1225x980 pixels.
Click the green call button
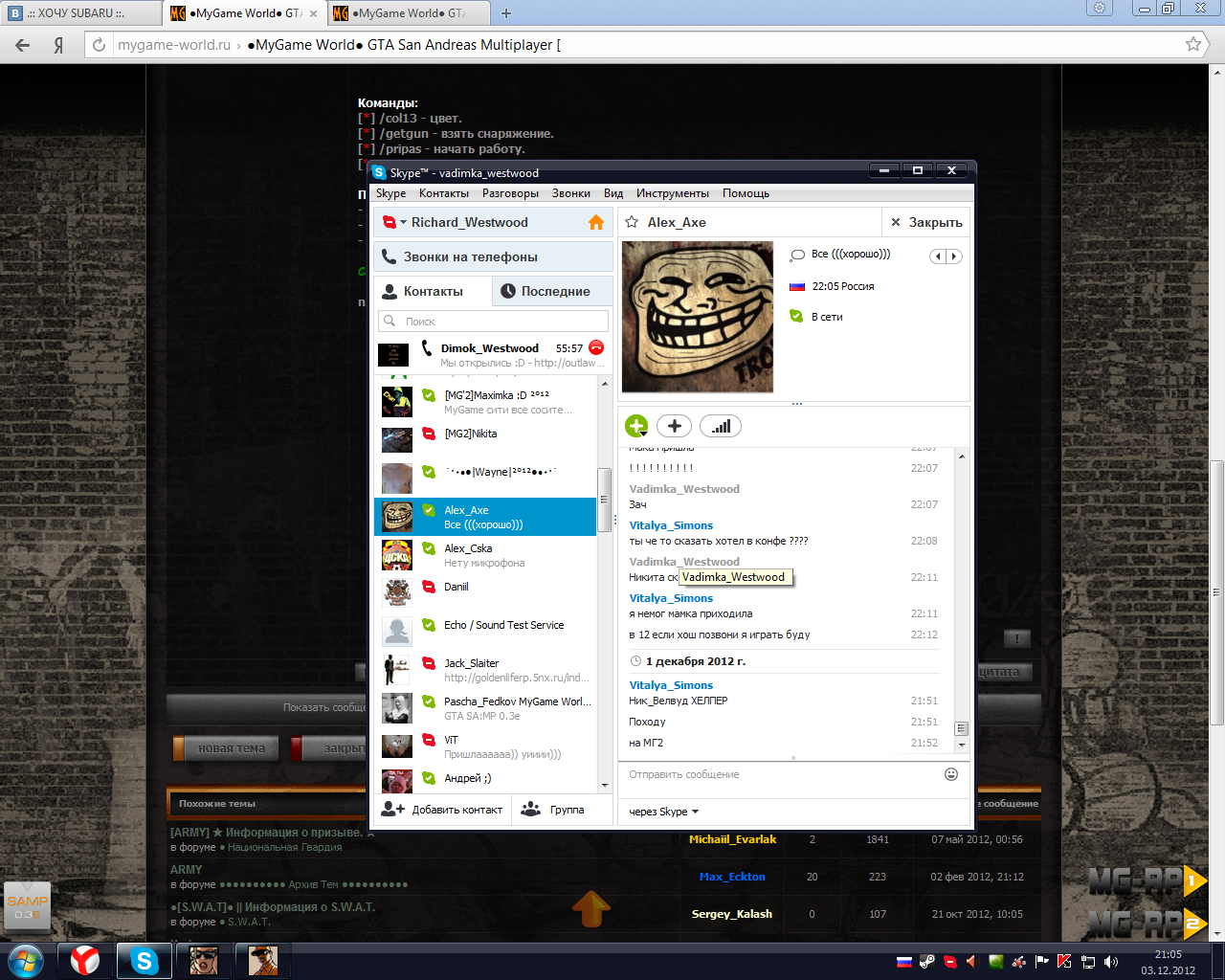[636, 426]
